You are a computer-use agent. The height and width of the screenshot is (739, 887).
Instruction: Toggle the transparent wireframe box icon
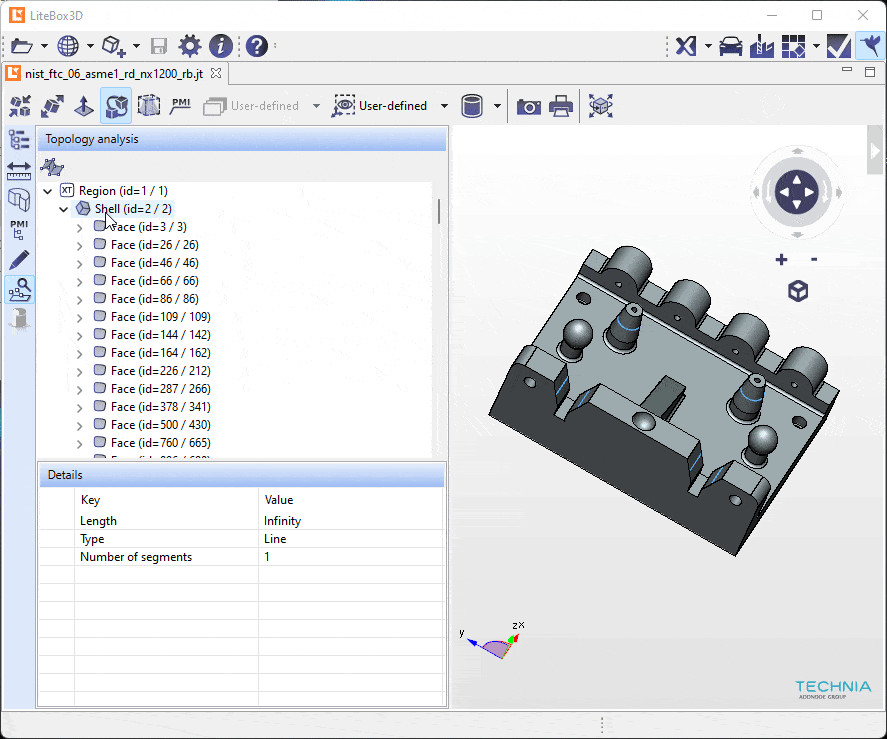pyautogui.click(x=149, y=106)
